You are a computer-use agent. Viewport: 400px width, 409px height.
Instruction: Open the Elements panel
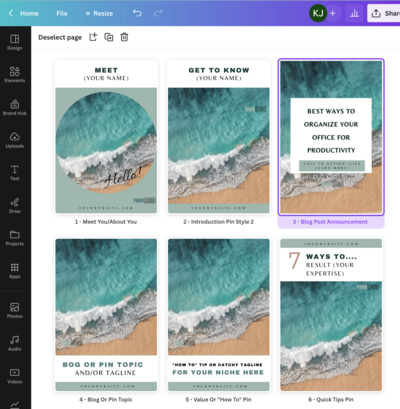tap(15, 75)
